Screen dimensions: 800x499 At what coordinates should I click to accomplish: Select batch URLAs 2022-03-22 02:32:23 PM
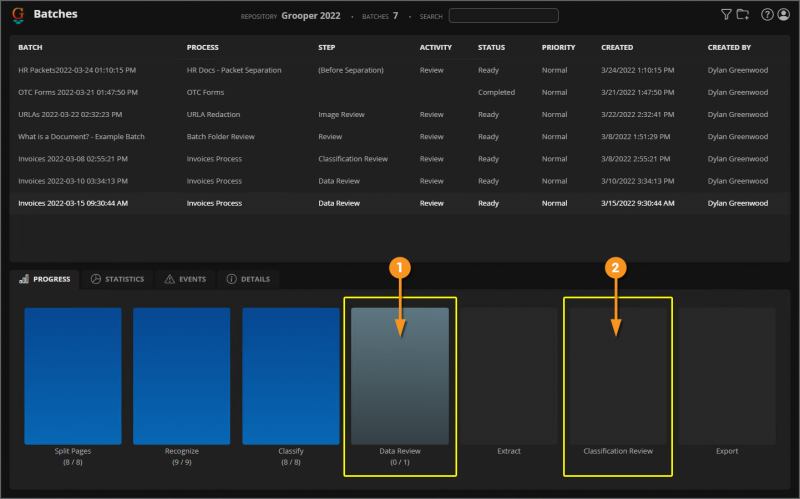coord(70,115)
